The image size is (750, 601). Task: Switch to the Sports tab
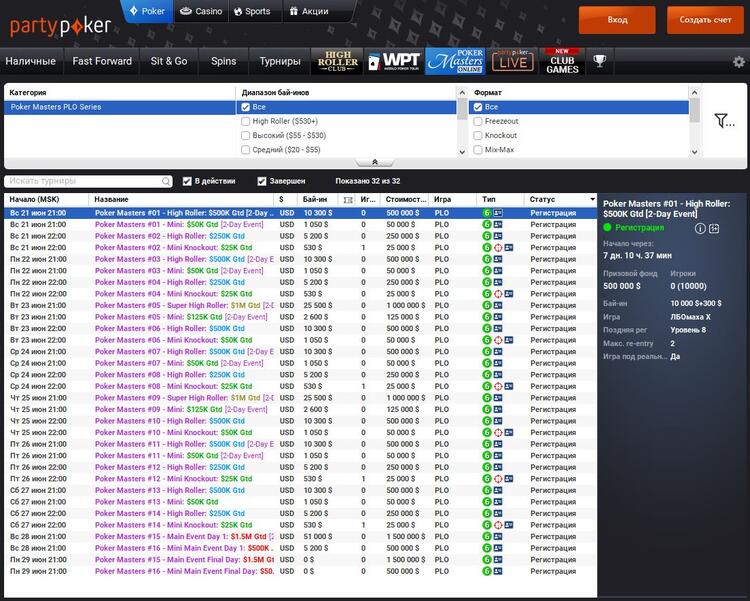point(252,11)
